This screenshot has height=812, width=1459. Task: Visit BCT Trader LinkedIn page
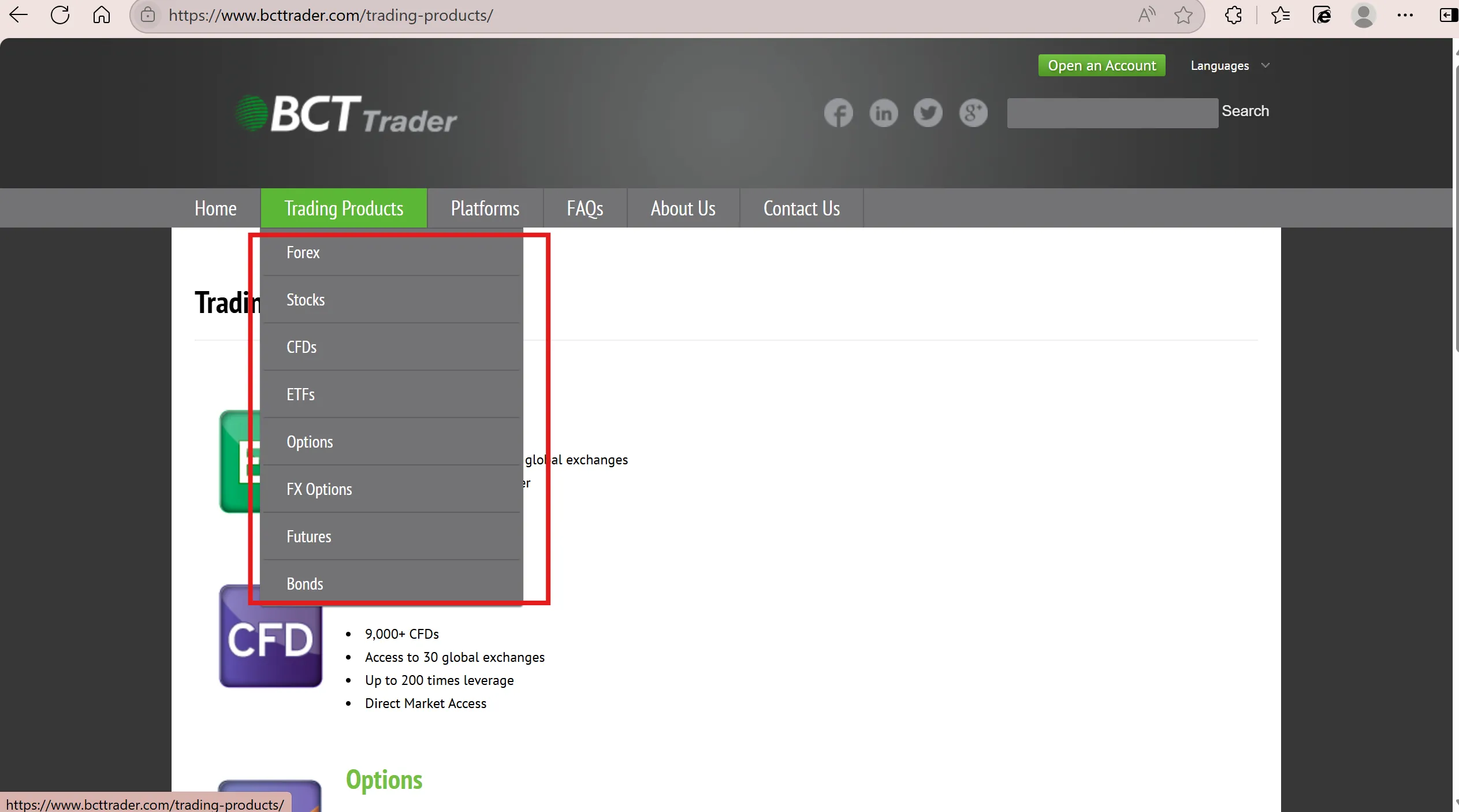pos(884,113)
